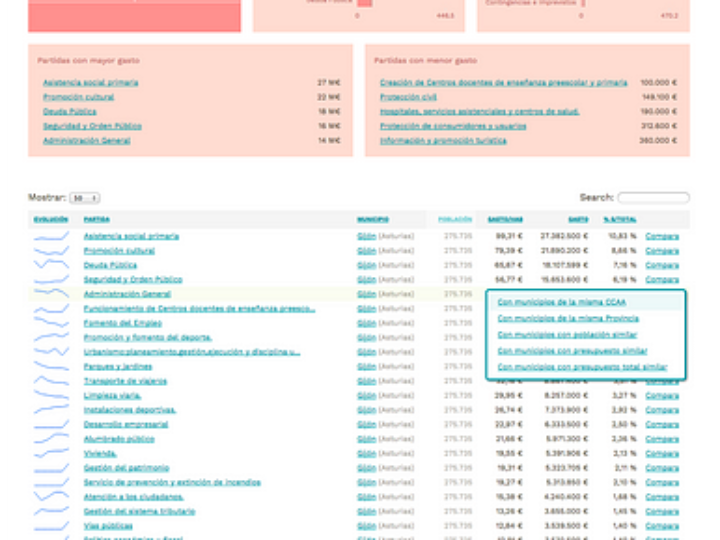Sort by Población column header

click(455, 219)
